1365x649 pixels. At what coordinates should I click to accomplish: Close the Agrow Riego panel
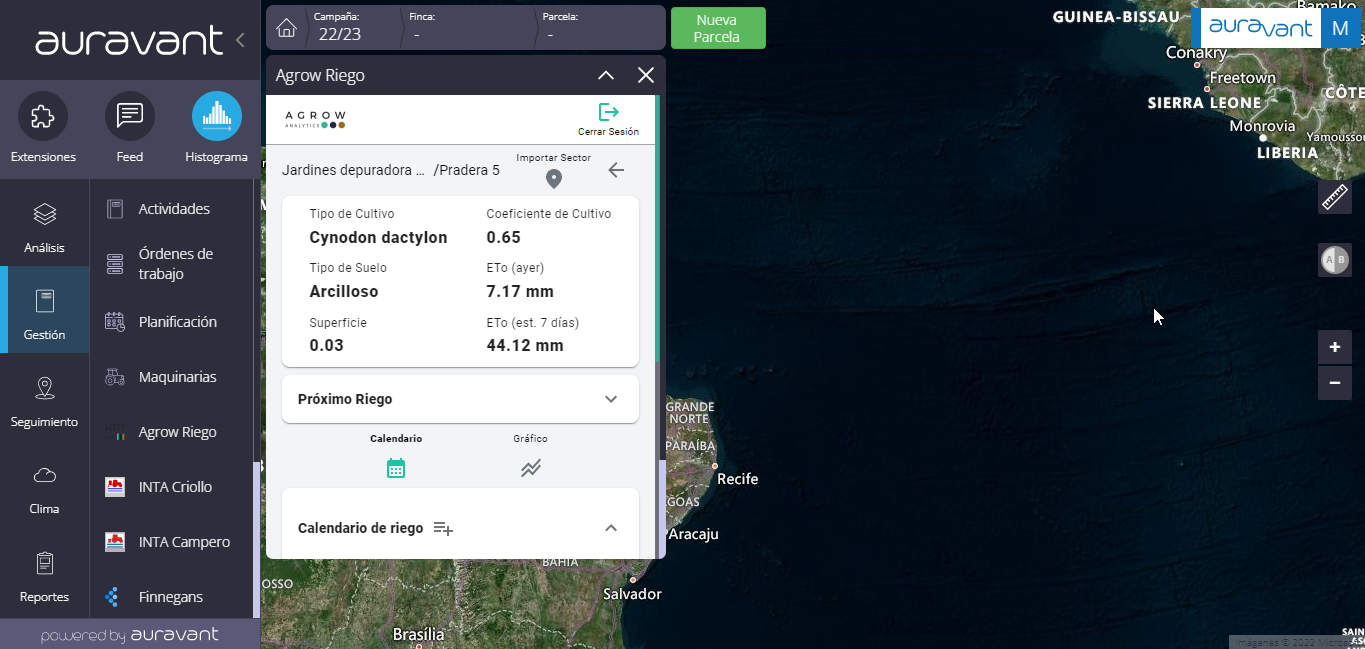646,75
